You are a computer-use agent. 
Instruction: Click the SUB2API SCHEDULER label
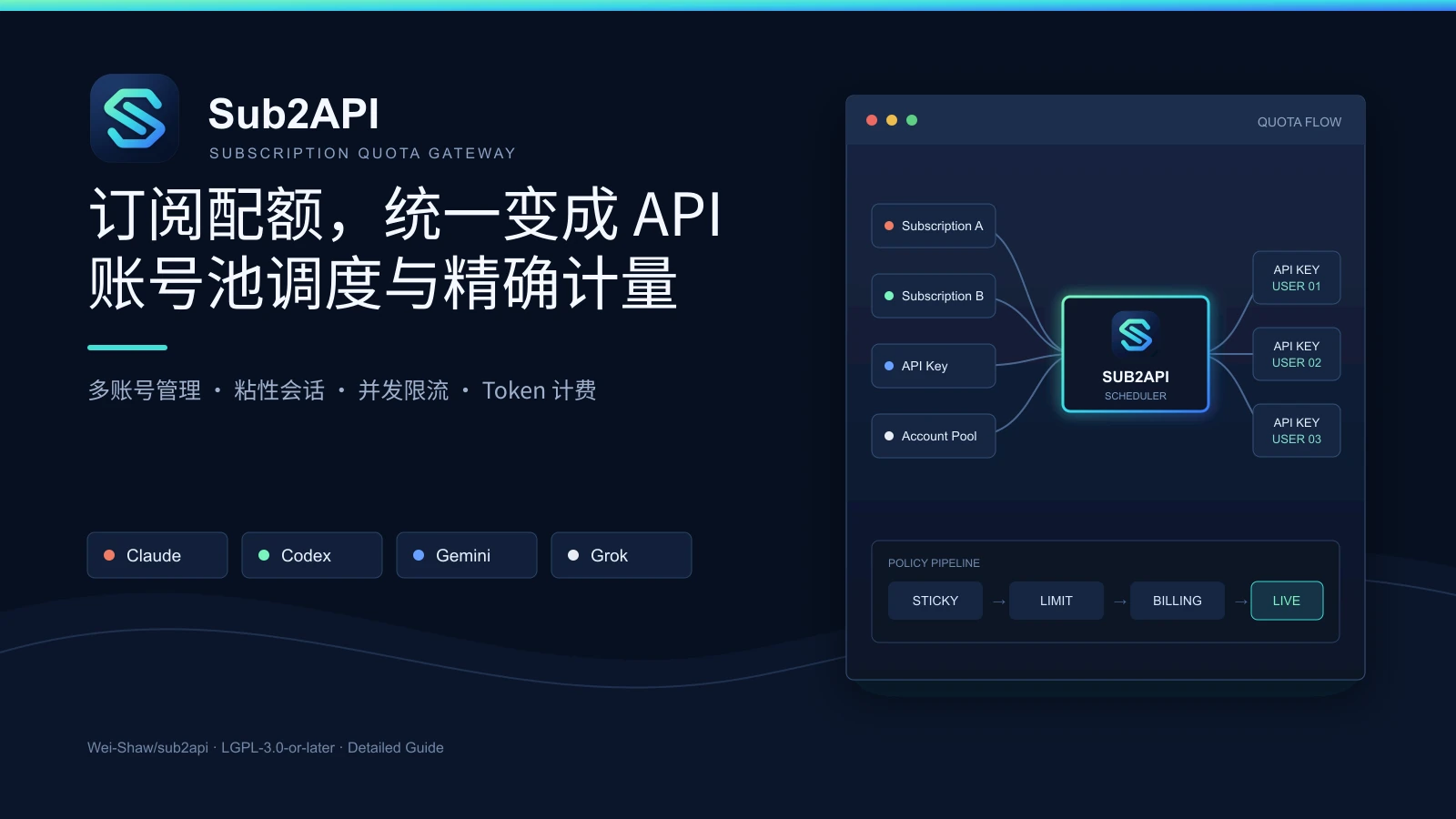point(1136,385)
